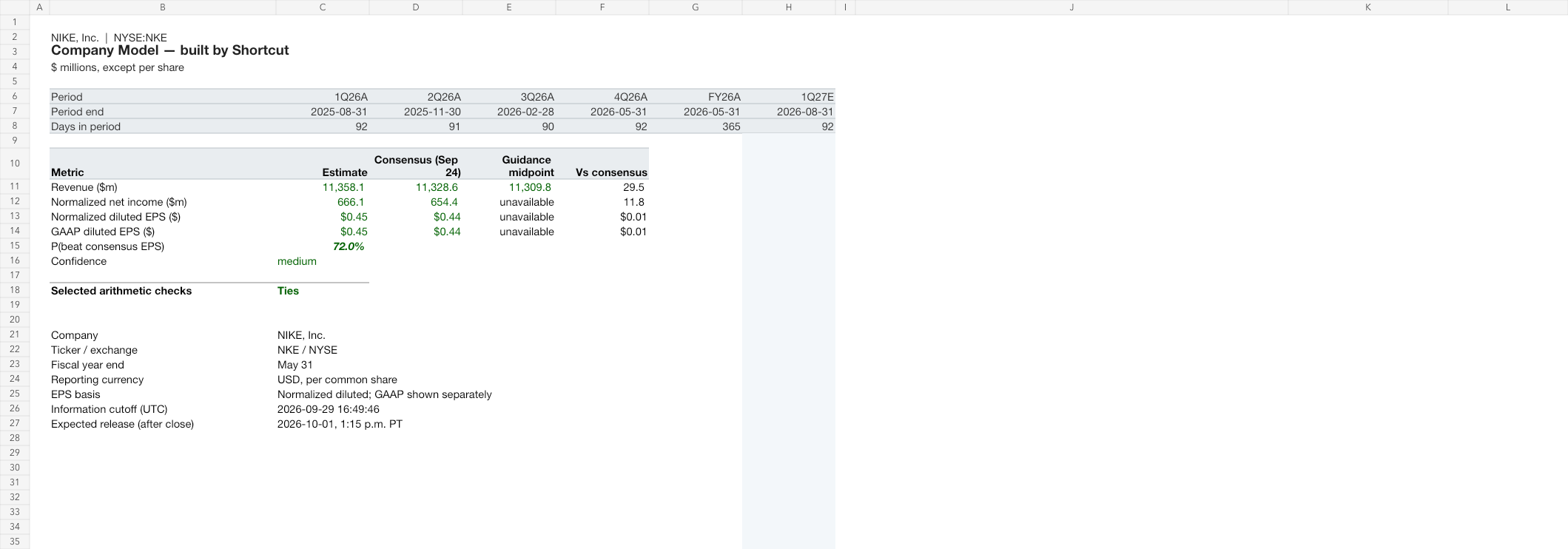
Task: Click the 365 days in period cell
Action: [x=696, y=127]
